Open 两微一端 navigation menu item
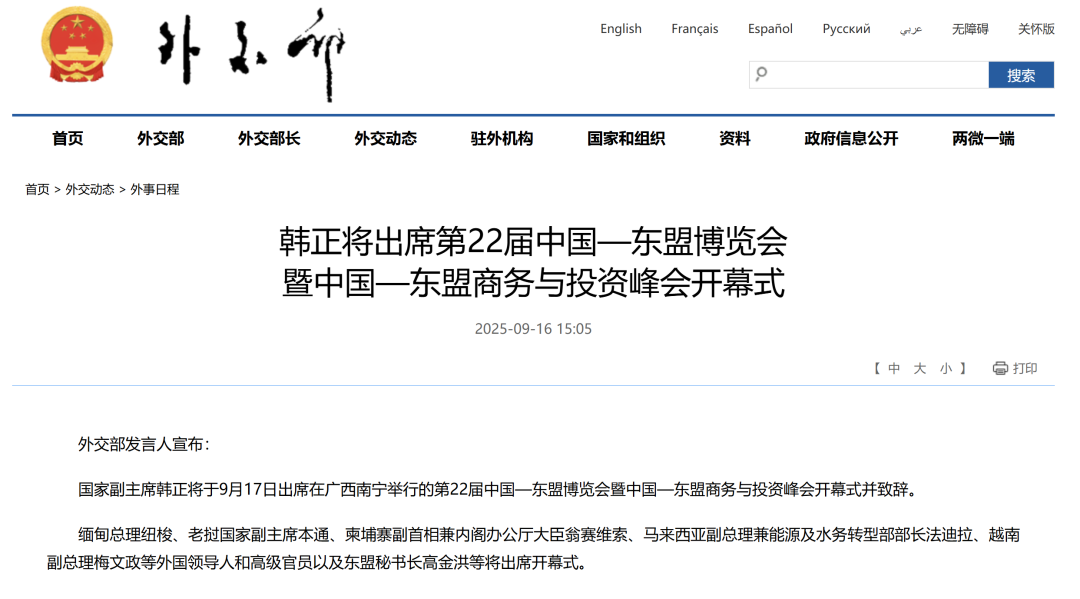Viewport: 1080px width, 599px height. coord(984,138)
